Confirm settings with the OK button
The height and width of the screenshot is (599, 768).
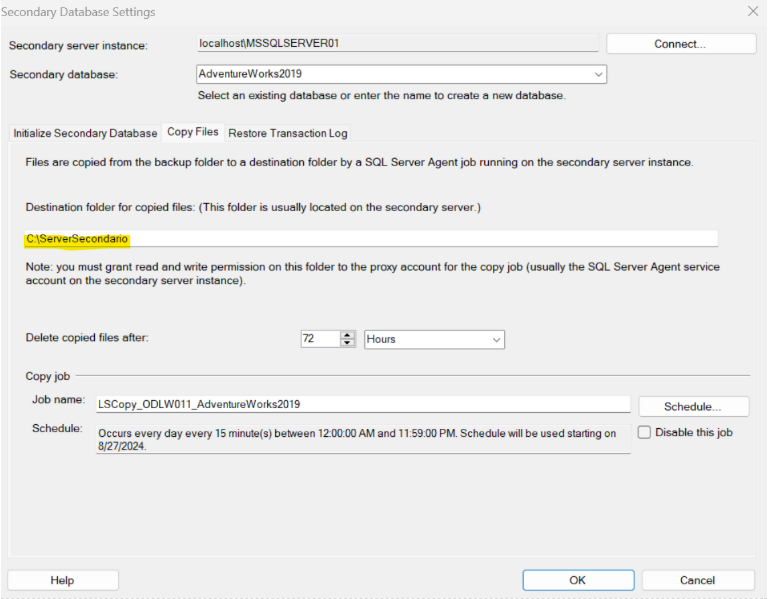(x=578, y=580)
